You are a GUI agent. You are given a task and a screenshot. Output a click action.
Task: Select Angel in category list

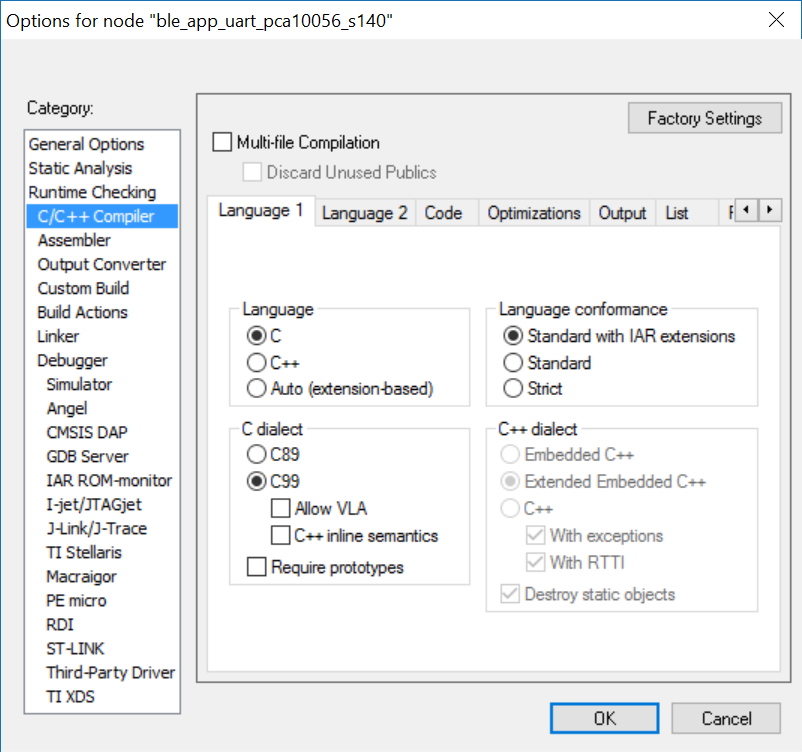pos(102,409)
